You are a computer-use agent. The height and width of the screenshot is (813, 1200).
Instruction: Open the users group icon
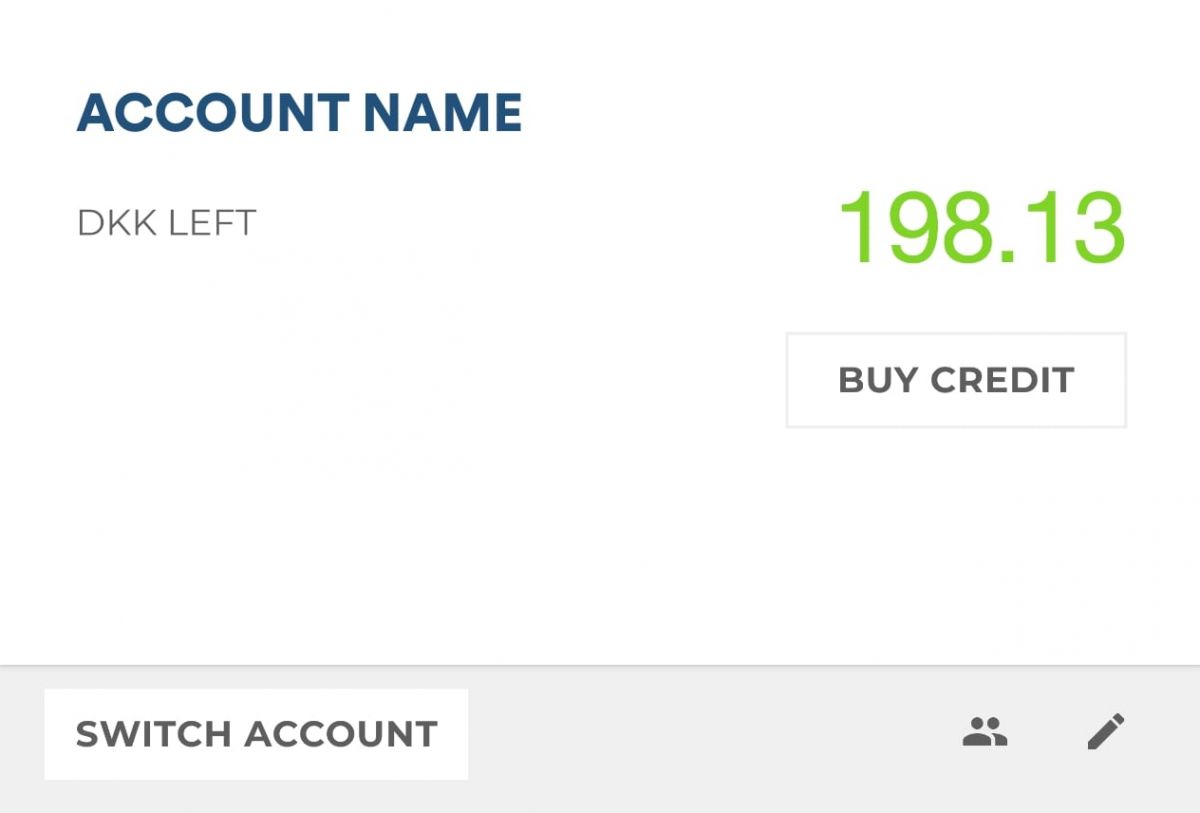985,733
